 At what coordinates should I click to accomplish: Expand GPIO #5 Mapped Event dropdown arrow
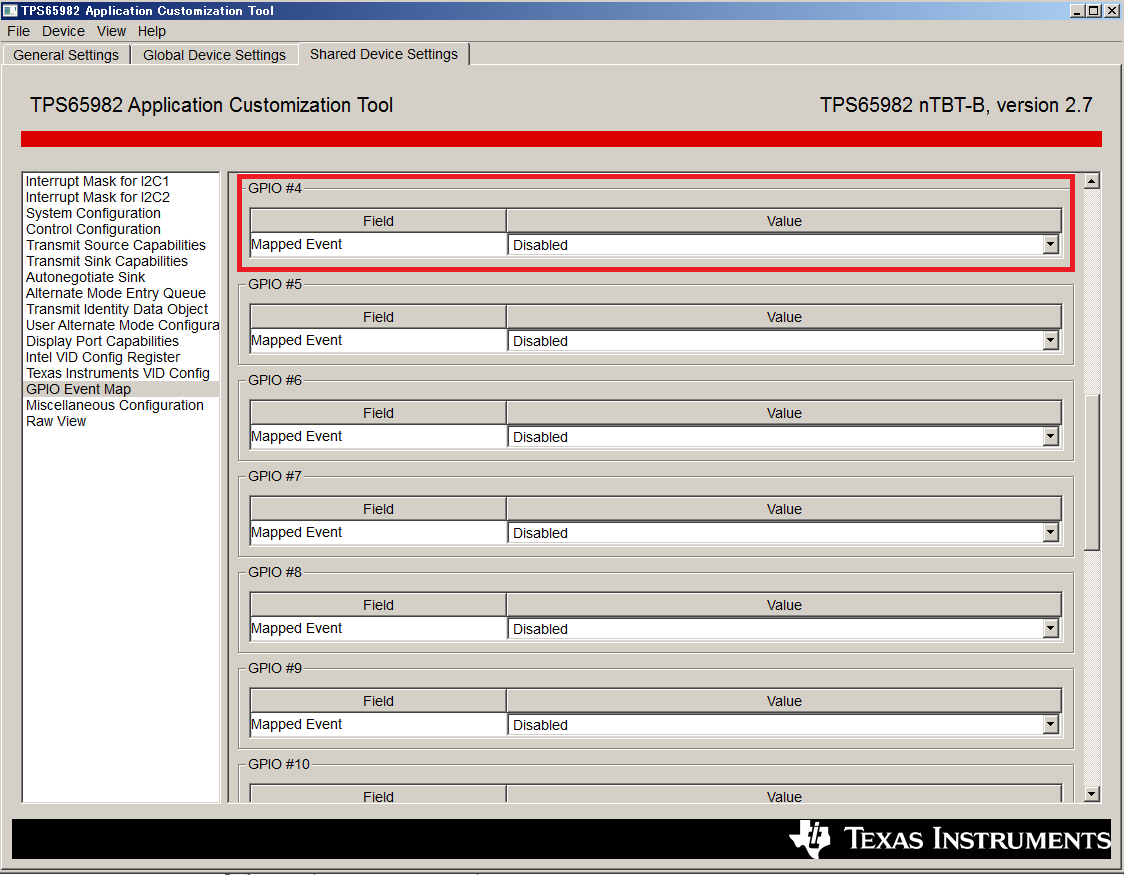pos(1050,340)
